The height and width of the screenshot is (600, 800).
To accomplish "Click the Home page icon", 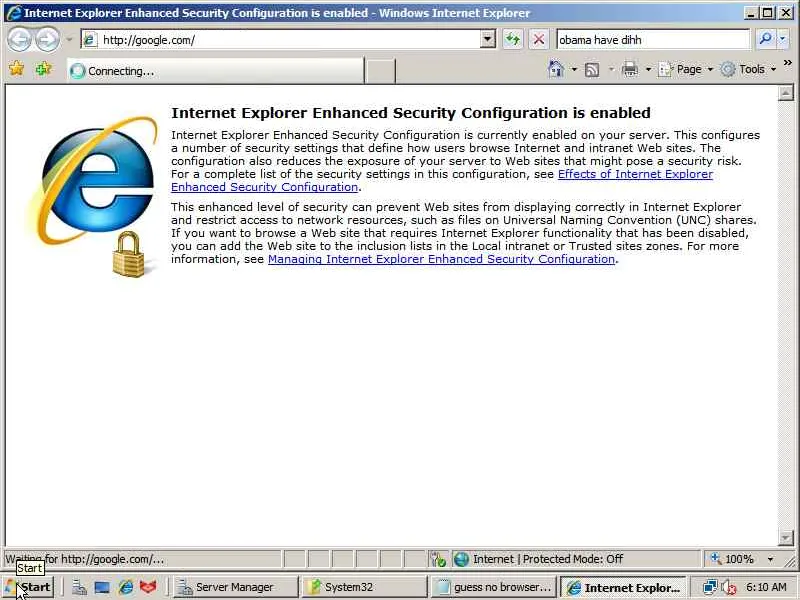I will (x=556, y=69).
